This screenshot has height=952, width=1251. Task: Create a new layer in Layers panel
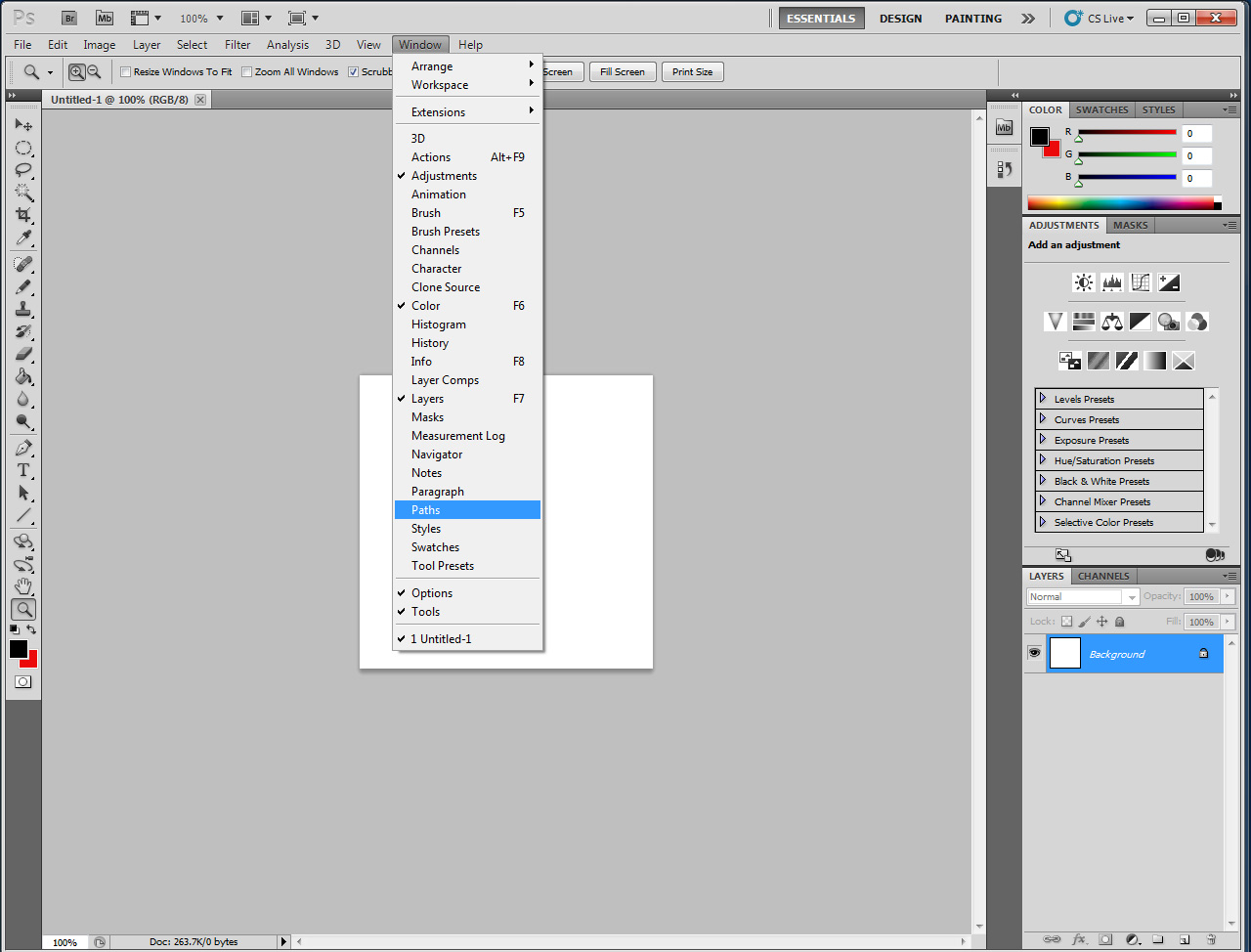click(x=1185, y=939)
